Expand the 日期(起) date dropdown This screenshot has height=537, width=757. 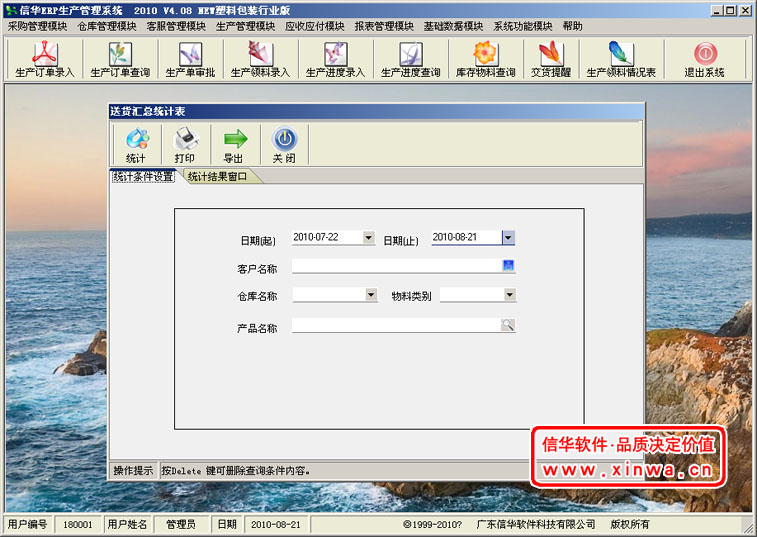click(x=368, y=237)
